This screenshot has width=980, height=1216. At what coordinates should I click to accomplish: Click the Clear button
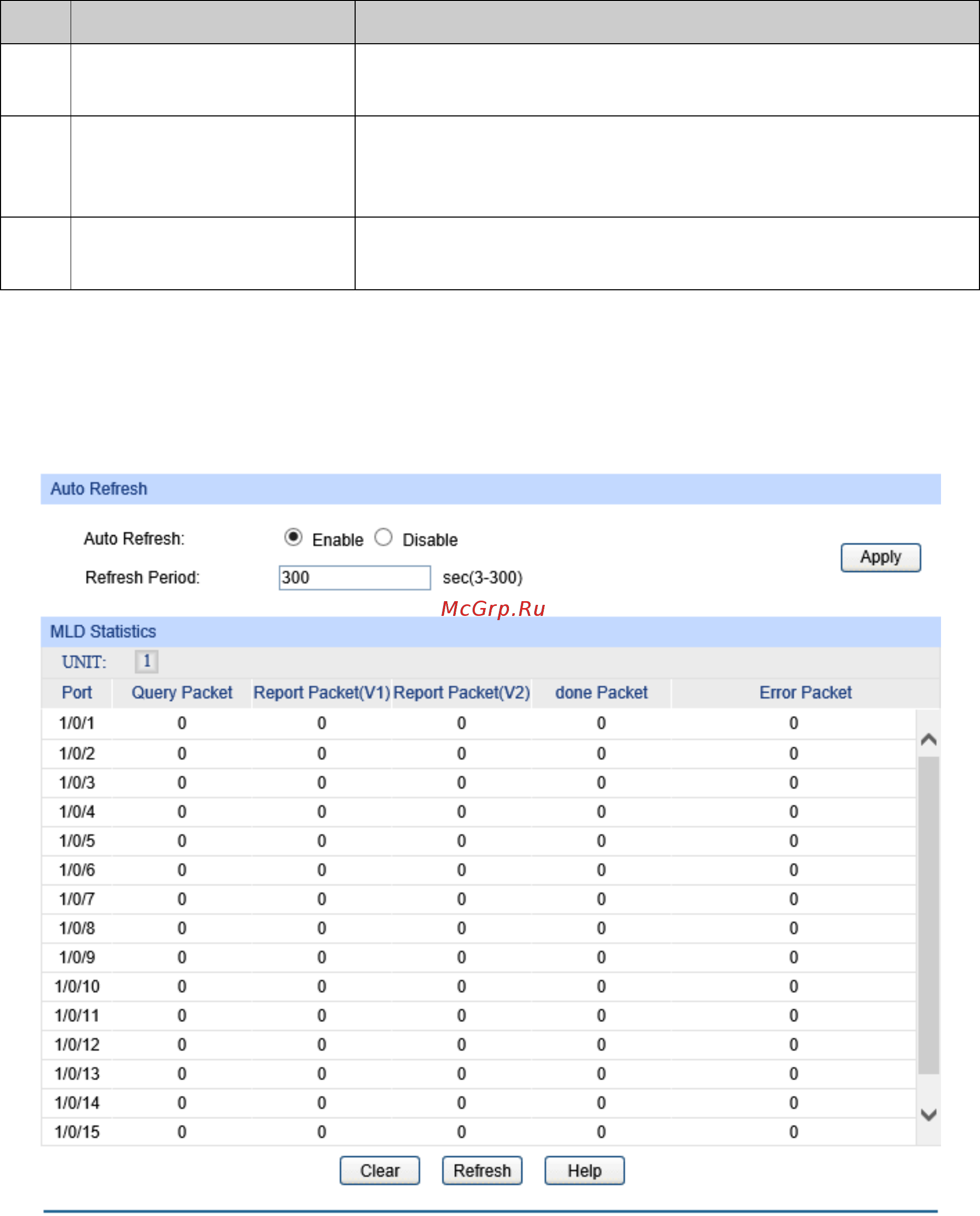(x=380, y=1170)
